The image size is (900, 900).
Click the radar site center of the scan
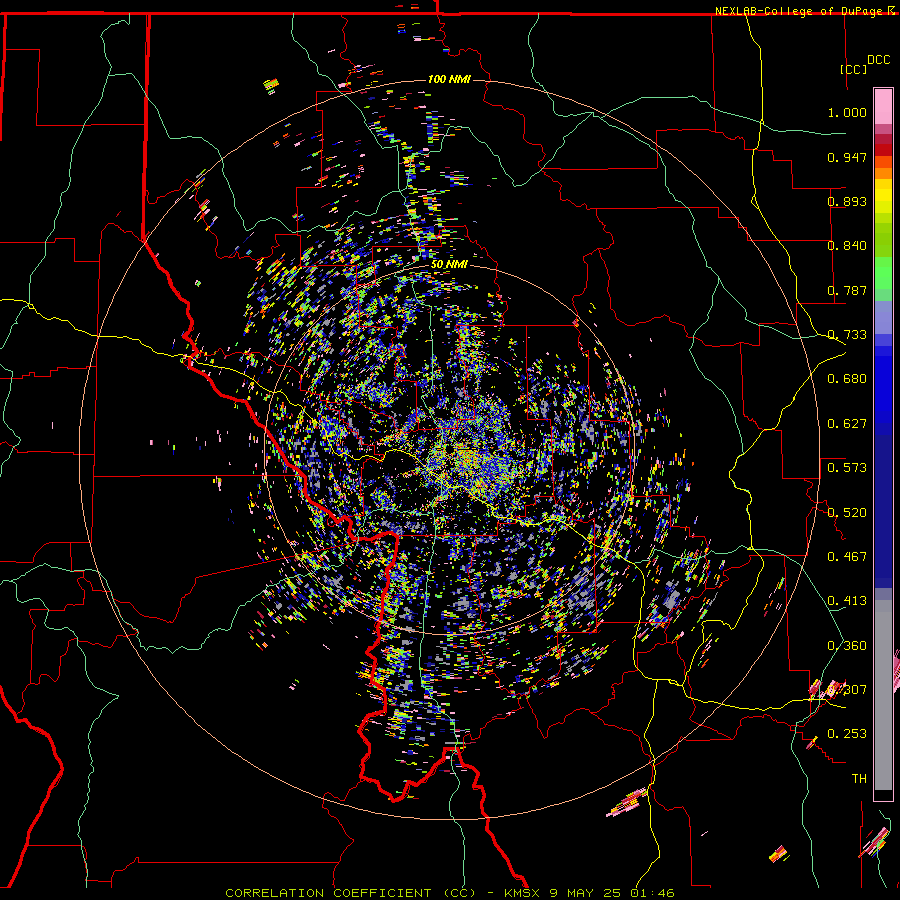pos(449,450)
